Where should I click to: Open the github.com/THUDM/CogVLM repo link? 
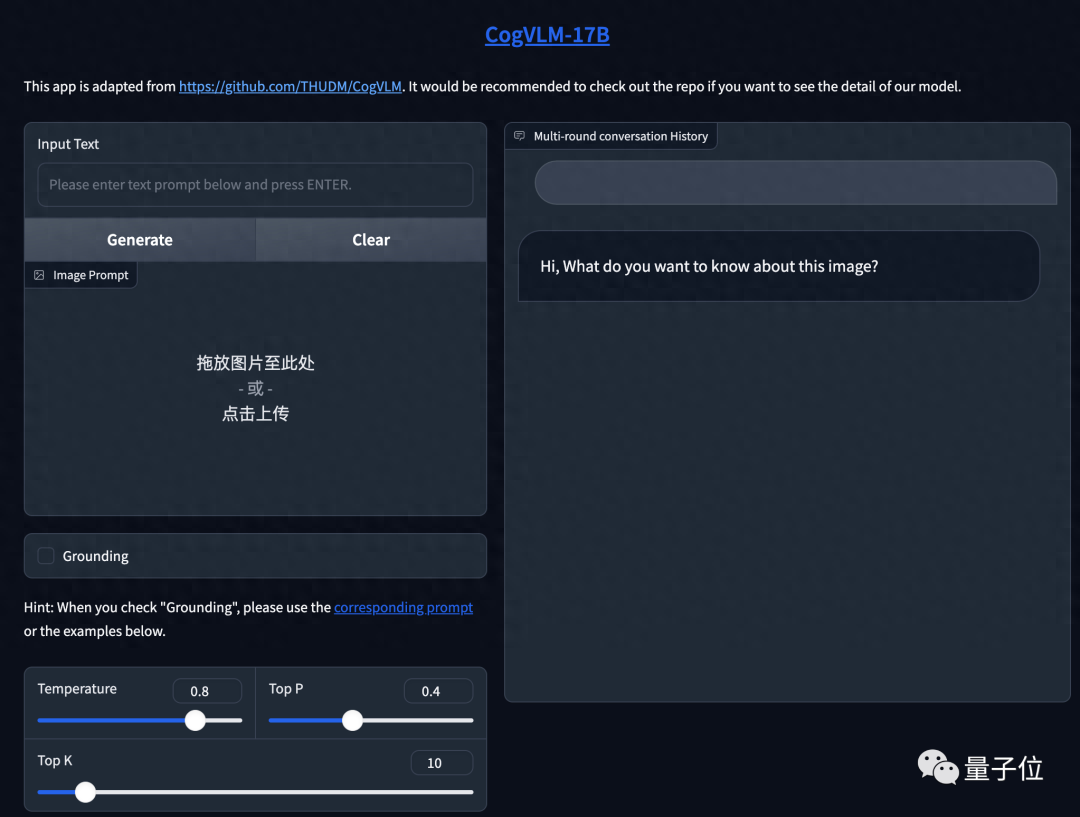290,87
